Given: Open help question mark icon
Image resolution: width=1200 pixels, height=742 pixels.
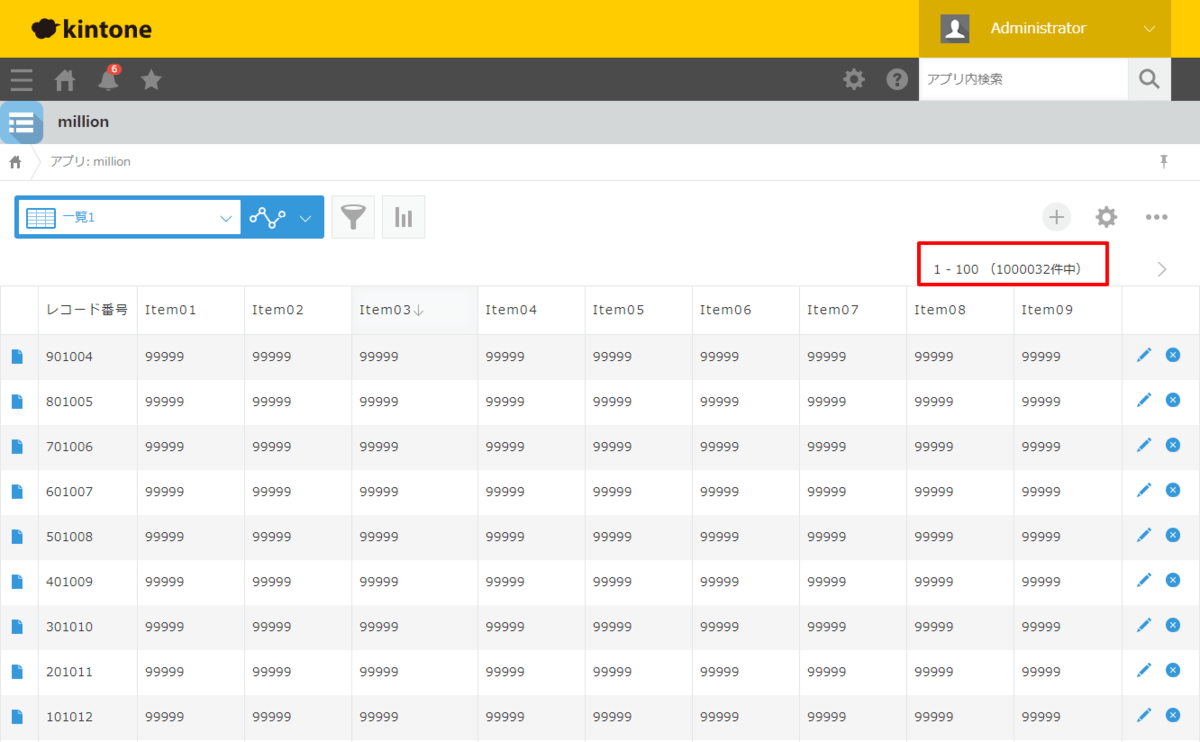Looking at the screenshot, I should tap(897, 79).
